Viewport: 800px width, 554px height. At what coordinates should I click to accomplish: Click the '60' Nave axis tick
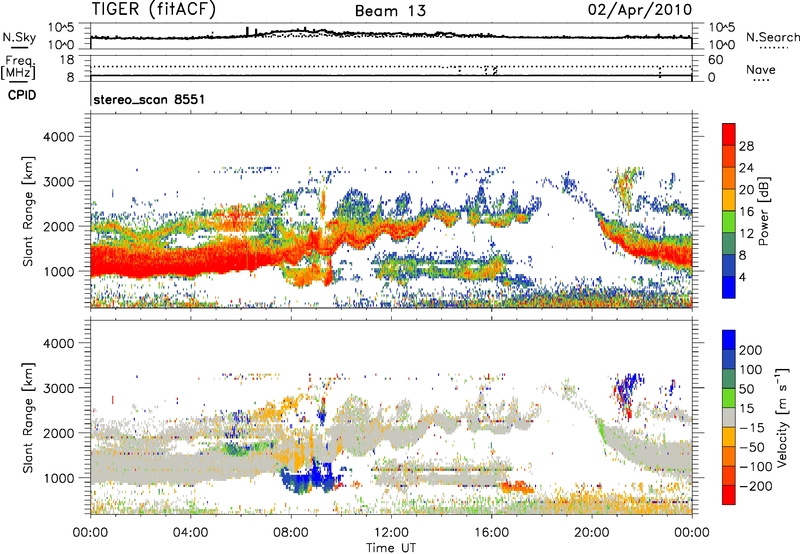point(715,60)
